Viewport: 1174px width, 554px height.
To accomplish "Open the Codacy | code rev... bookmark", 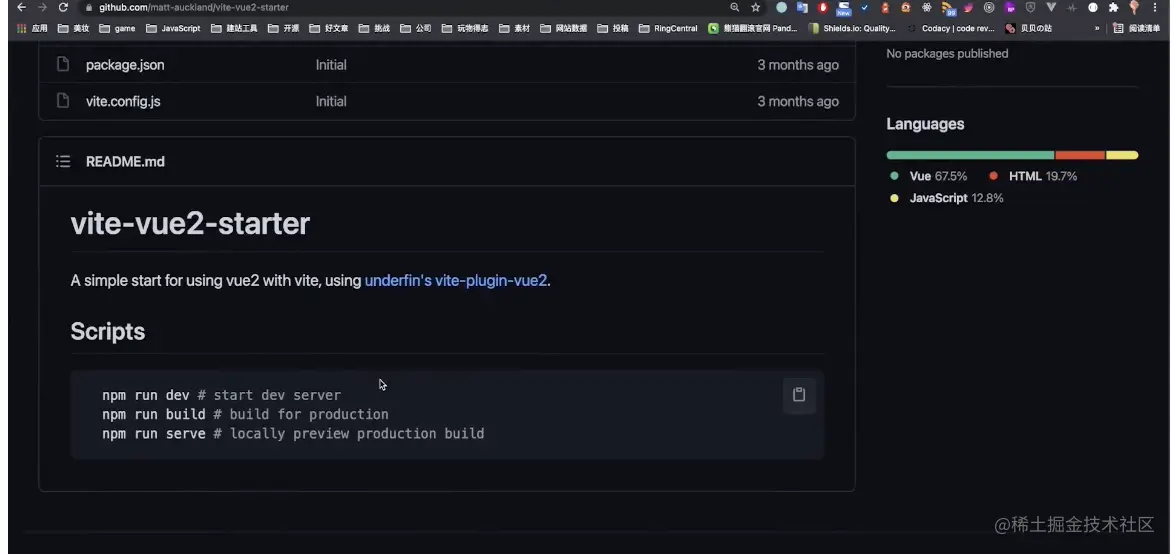I will 951,28.
